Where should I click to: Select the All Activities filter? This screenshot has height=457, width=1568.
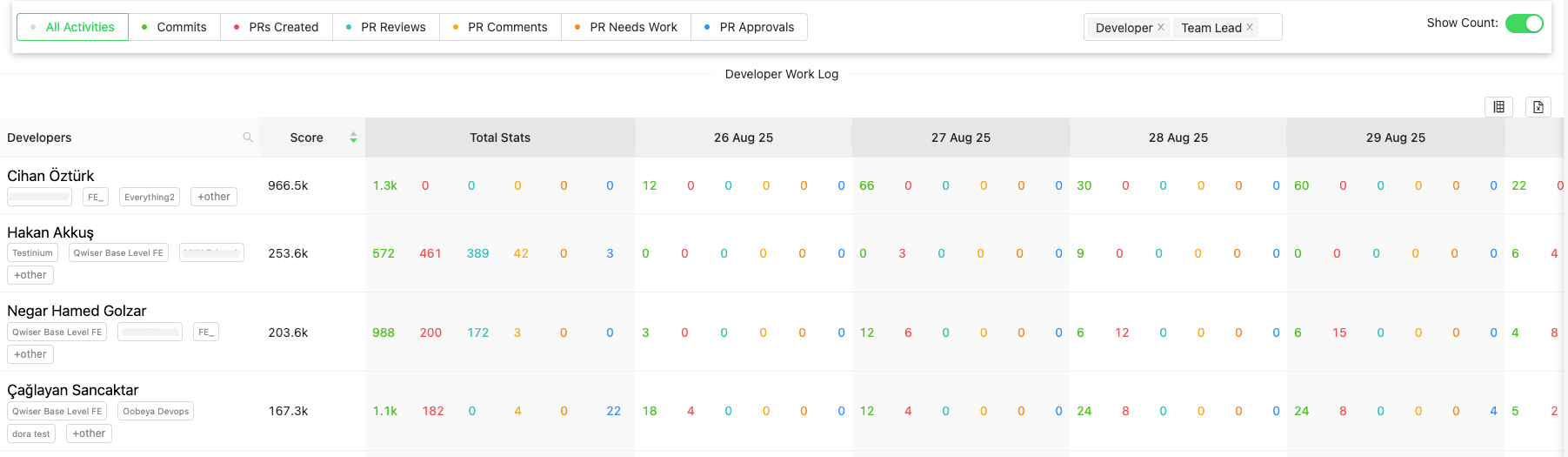pyautogui.click(x=72, y=27)
